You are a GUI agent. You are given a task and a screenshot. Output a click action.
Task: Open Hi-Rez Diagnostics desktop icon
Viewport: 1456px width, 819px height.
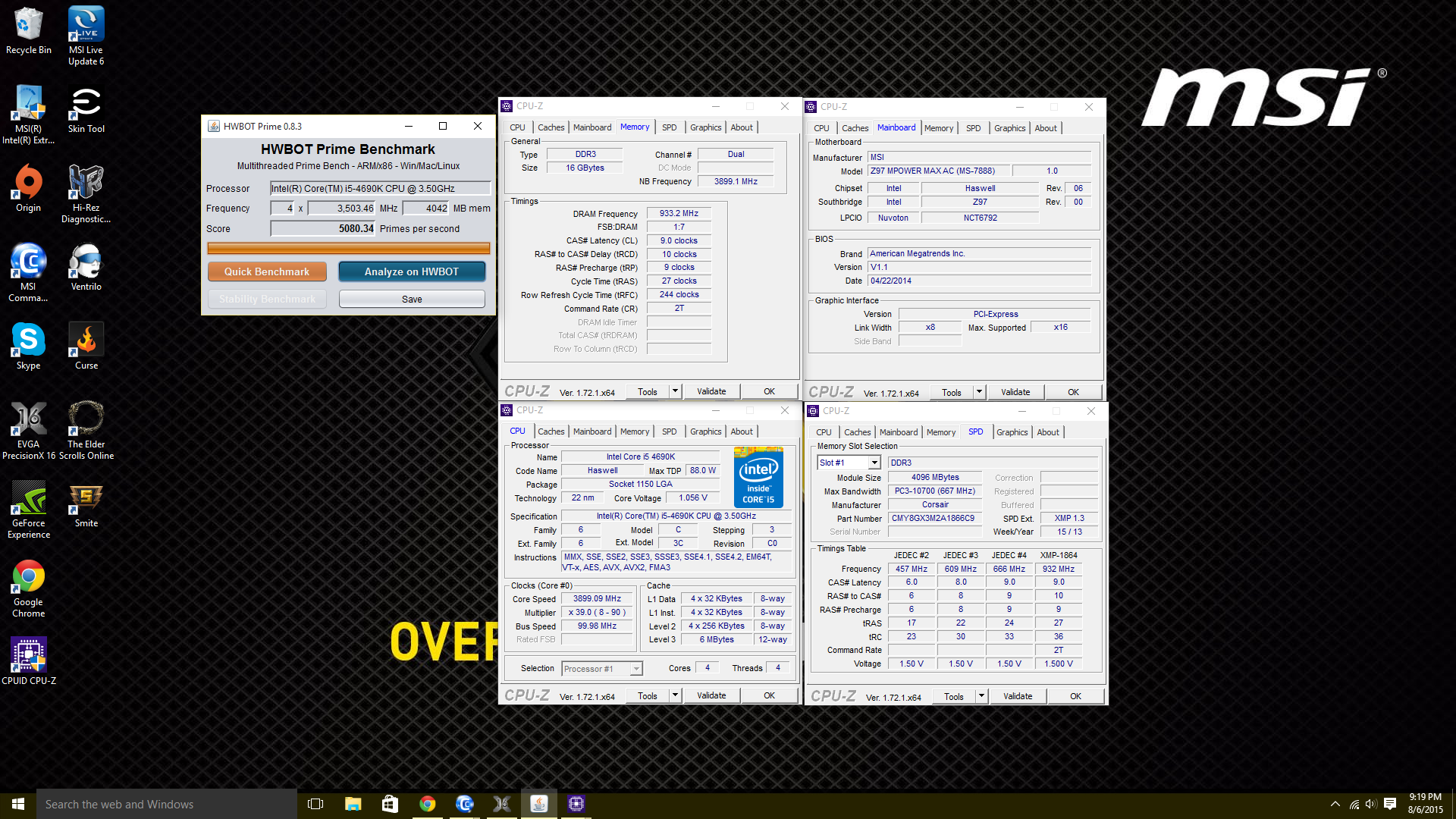click(x=86, y=193)
